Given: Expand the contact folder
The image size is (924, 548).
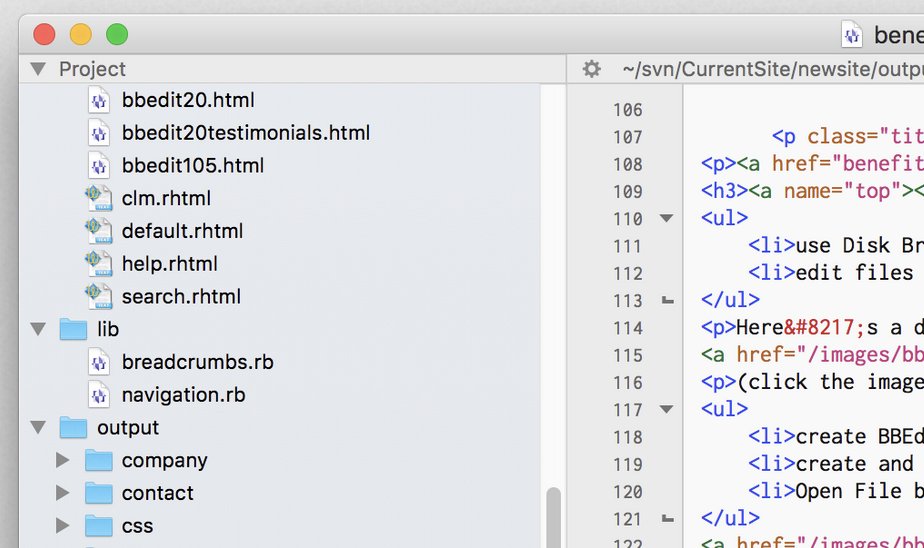Looking at the screenshot, I should click(x=62, y=493).
